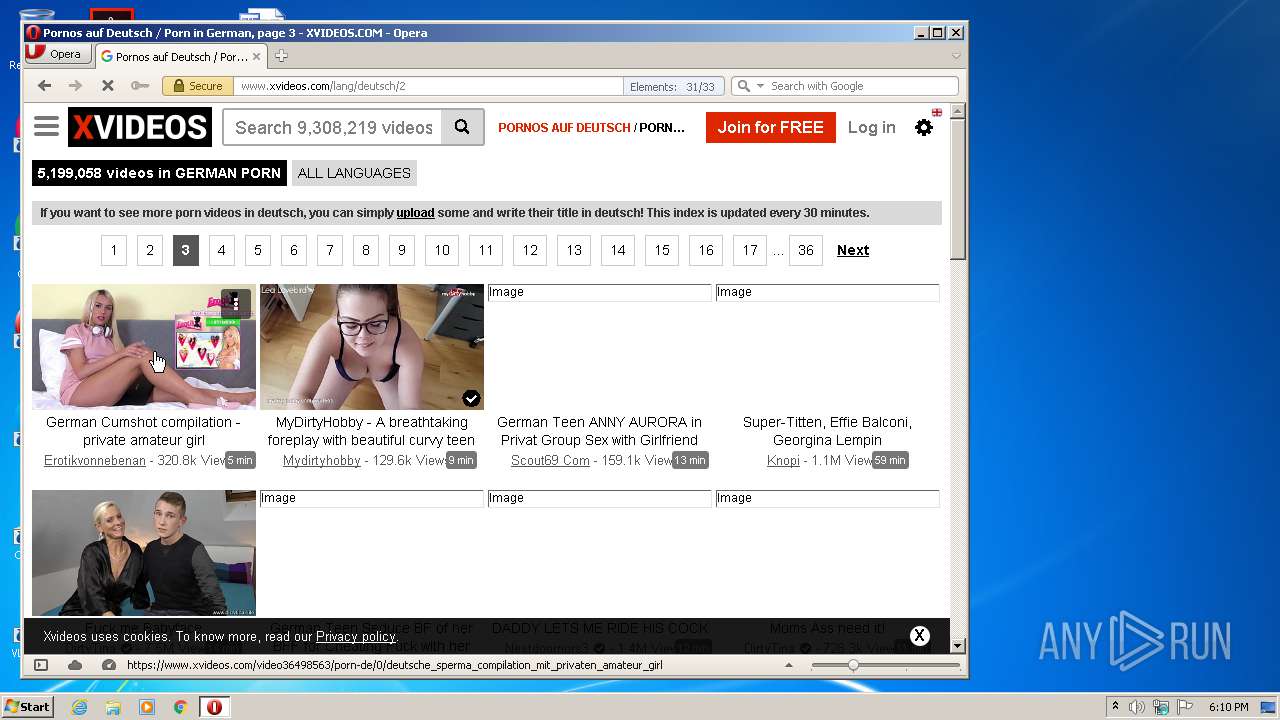Viewport: 1280px width, 720px height.
Task: Open the site settings gear
Action: 924,127
